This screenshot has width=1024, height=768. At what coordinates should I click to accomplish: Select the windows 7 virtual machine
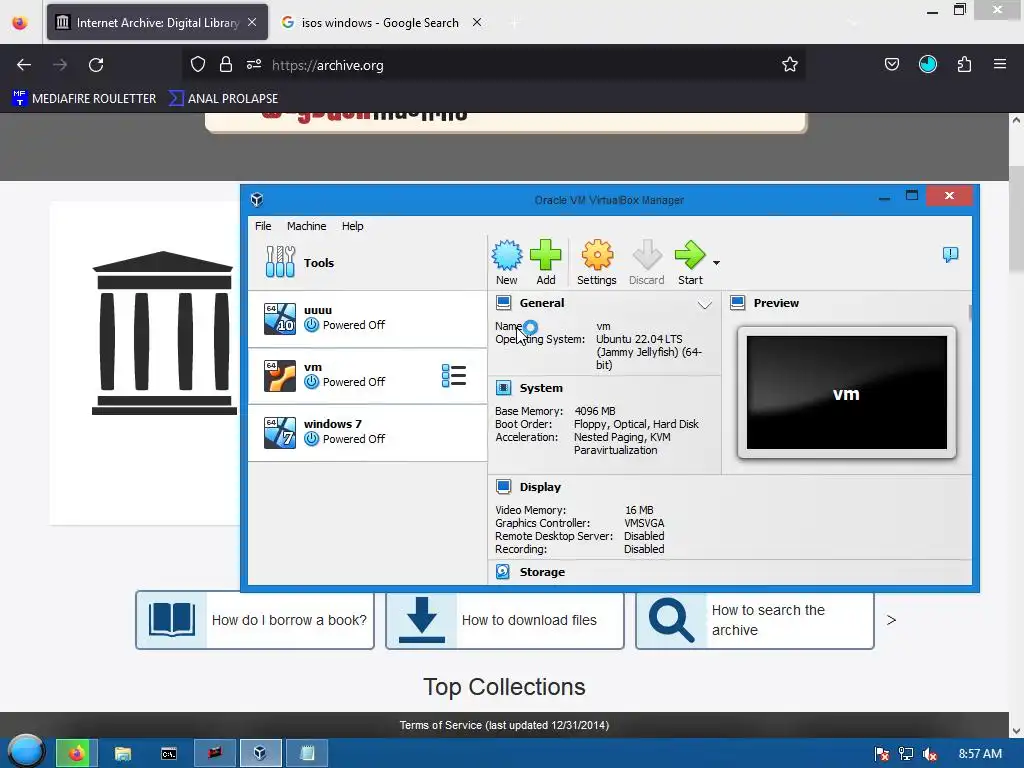click(x=368, y=432)
